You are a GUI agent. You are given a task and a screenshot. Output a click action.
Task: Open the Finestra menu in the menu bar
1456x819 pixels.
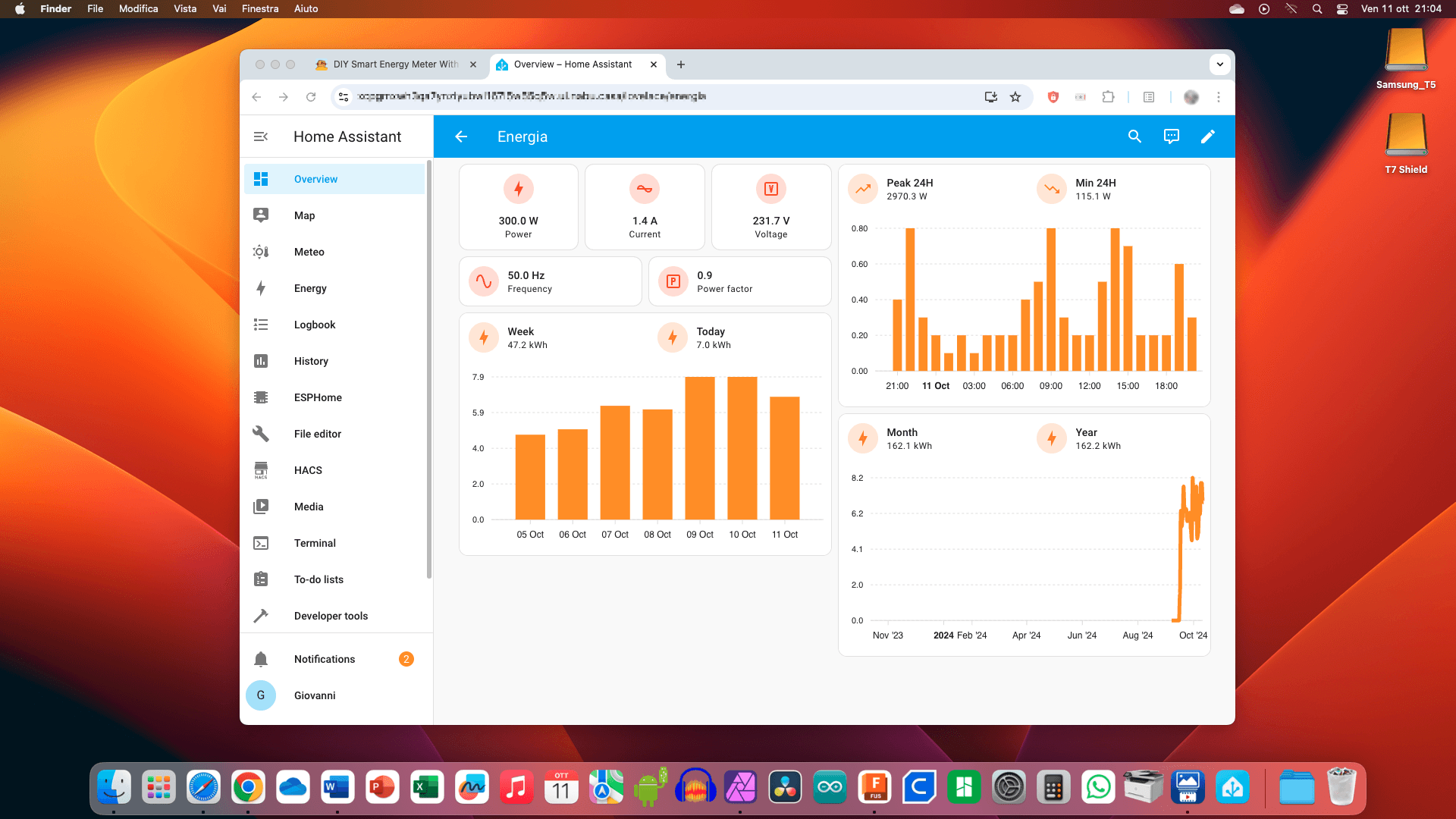[260, 8]
